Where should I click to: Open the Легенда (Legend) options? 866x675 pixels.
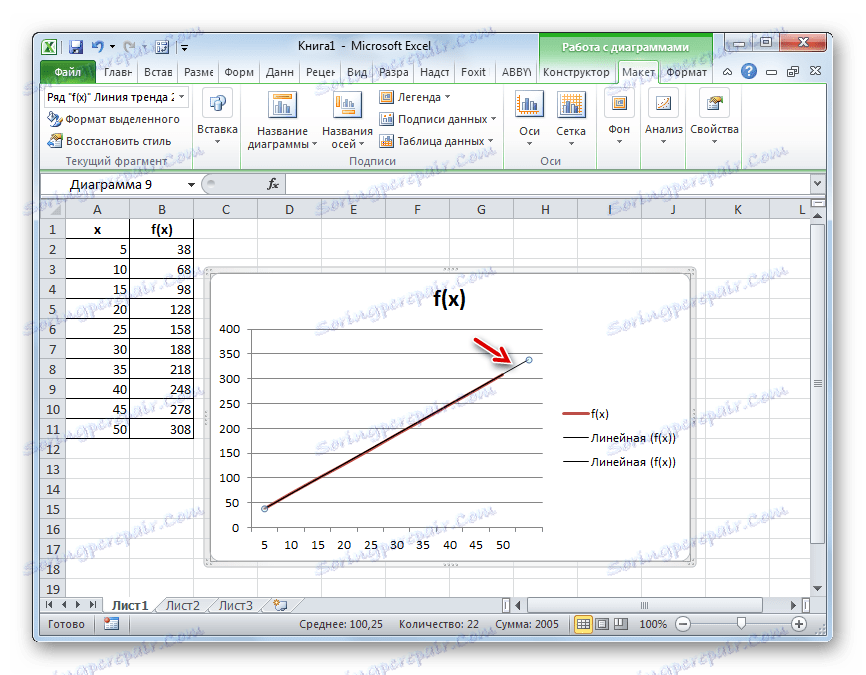click(415, 96)
